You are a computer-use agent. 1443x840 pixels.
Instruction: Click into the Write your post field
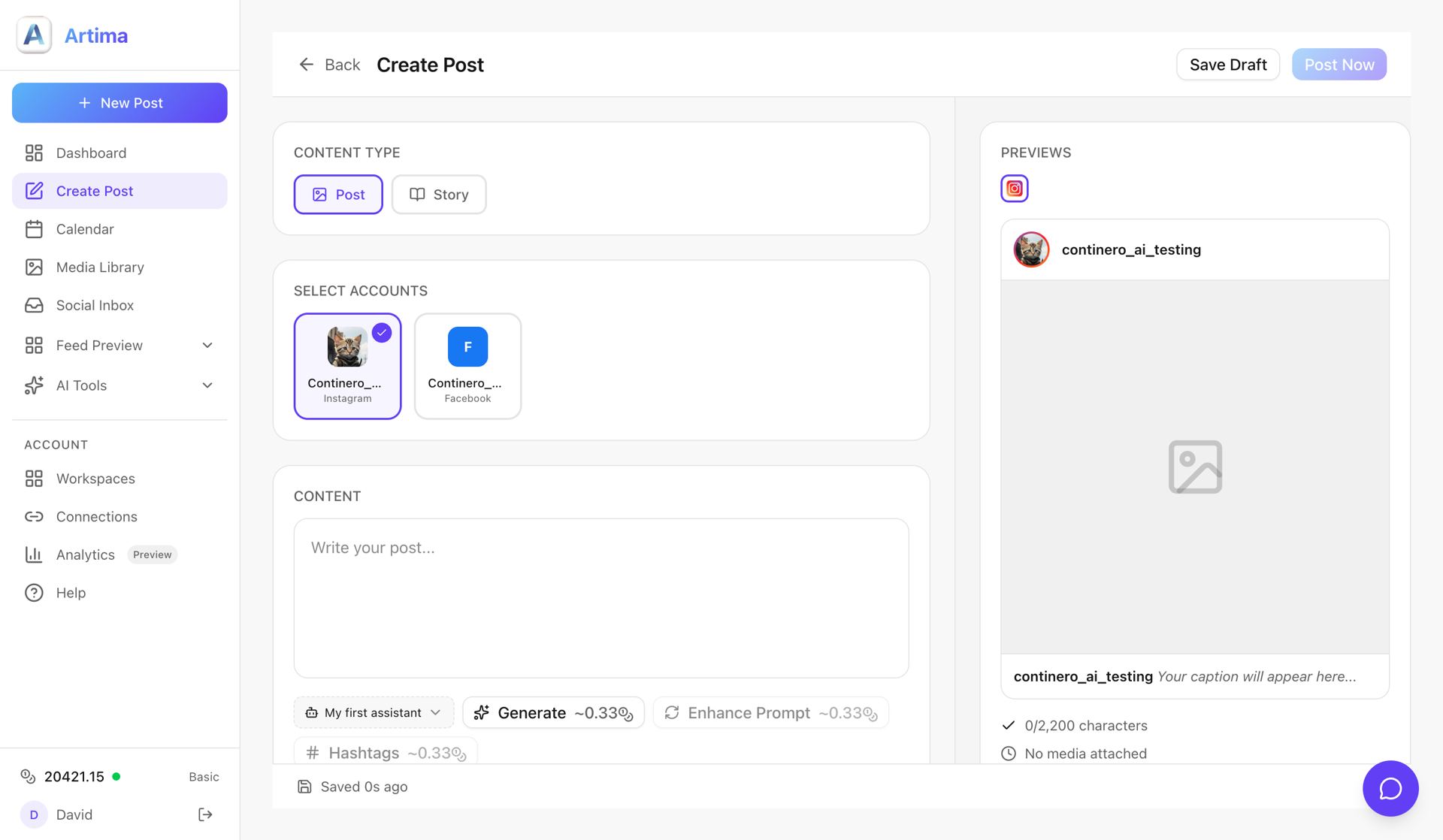[600, 598]
